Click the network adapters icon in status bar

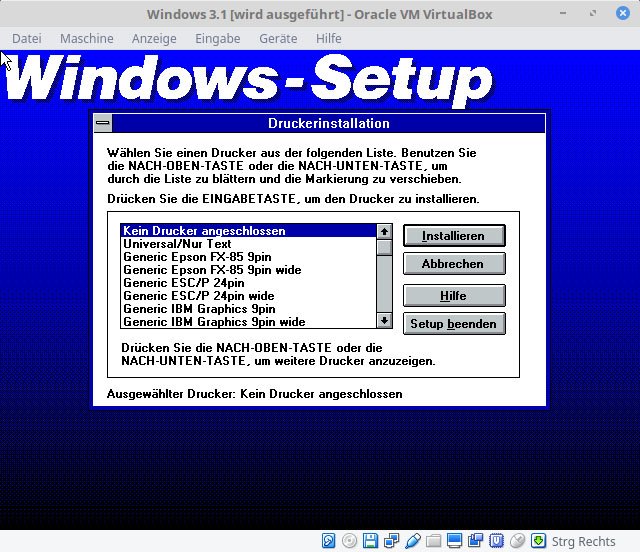click(x=392, y=541)
